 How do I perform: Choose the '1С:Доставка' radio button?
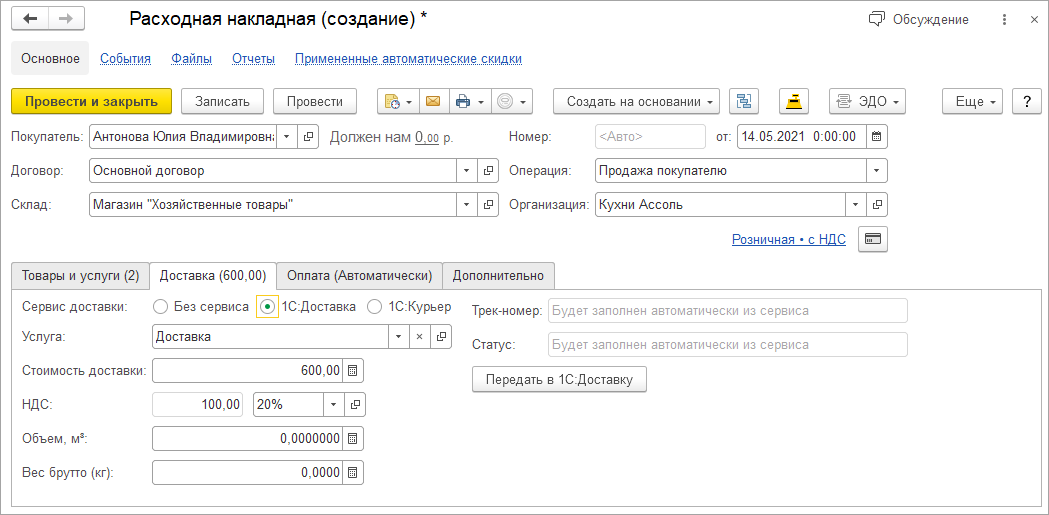(266, 307)
